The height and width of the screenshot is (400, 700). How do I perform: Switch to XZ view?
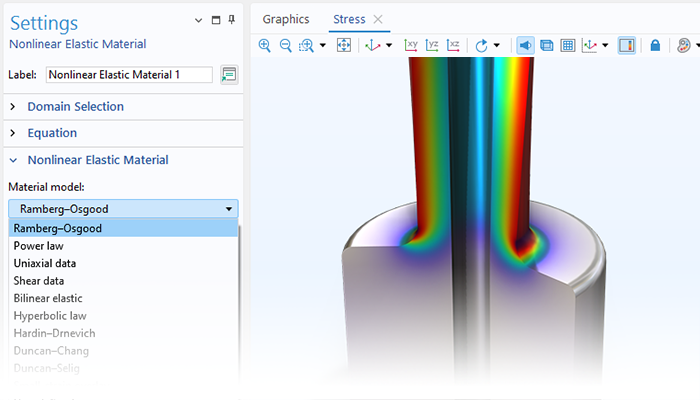(x=453, y=46)
